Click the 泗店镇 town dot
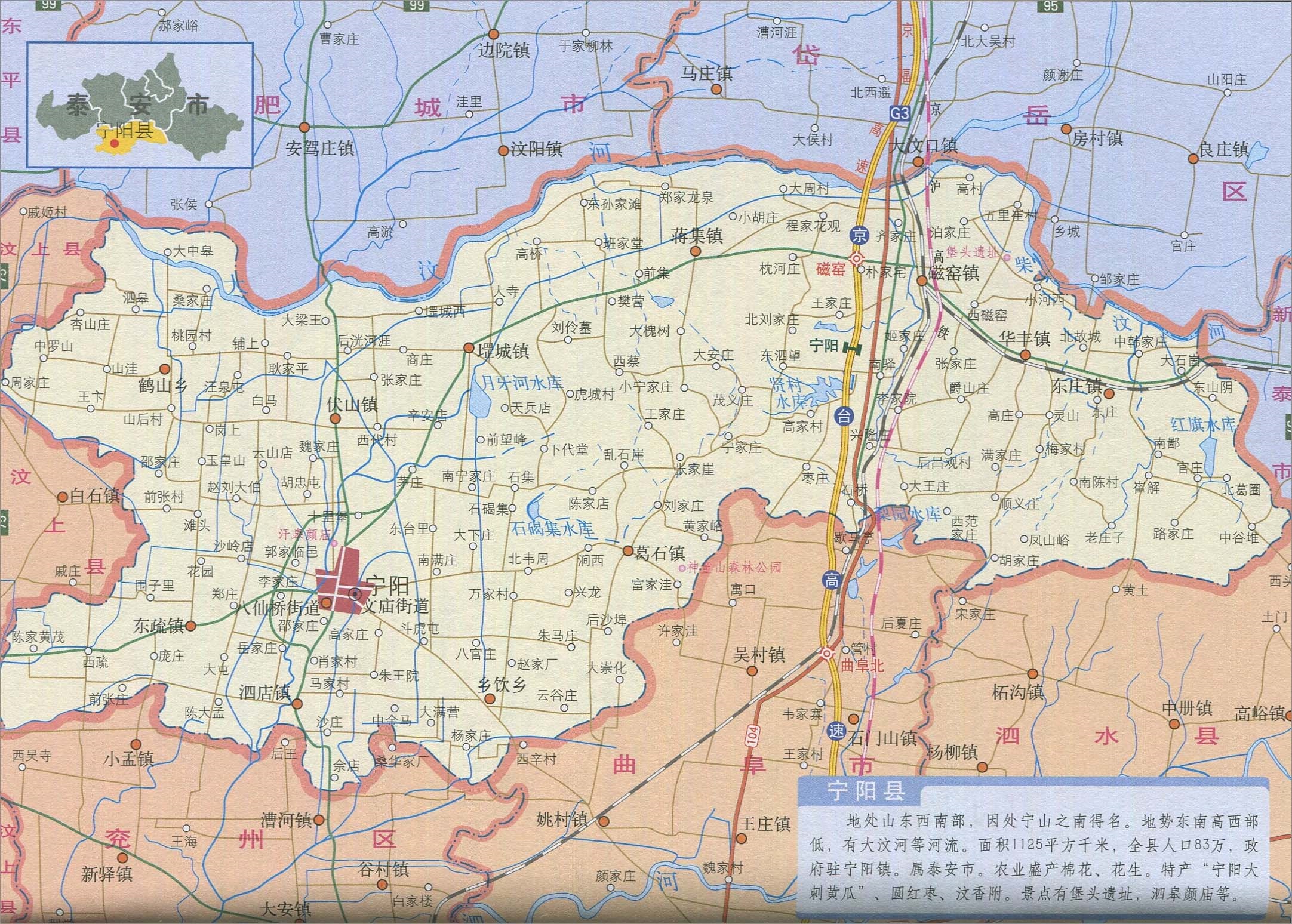Screen dimensions: 1292x924 coord(297,703)
